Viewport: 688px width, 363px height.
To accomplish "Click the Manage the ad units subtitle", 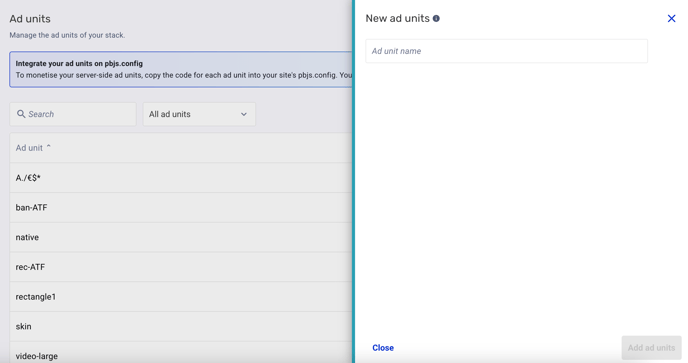I will pos(67,35).
